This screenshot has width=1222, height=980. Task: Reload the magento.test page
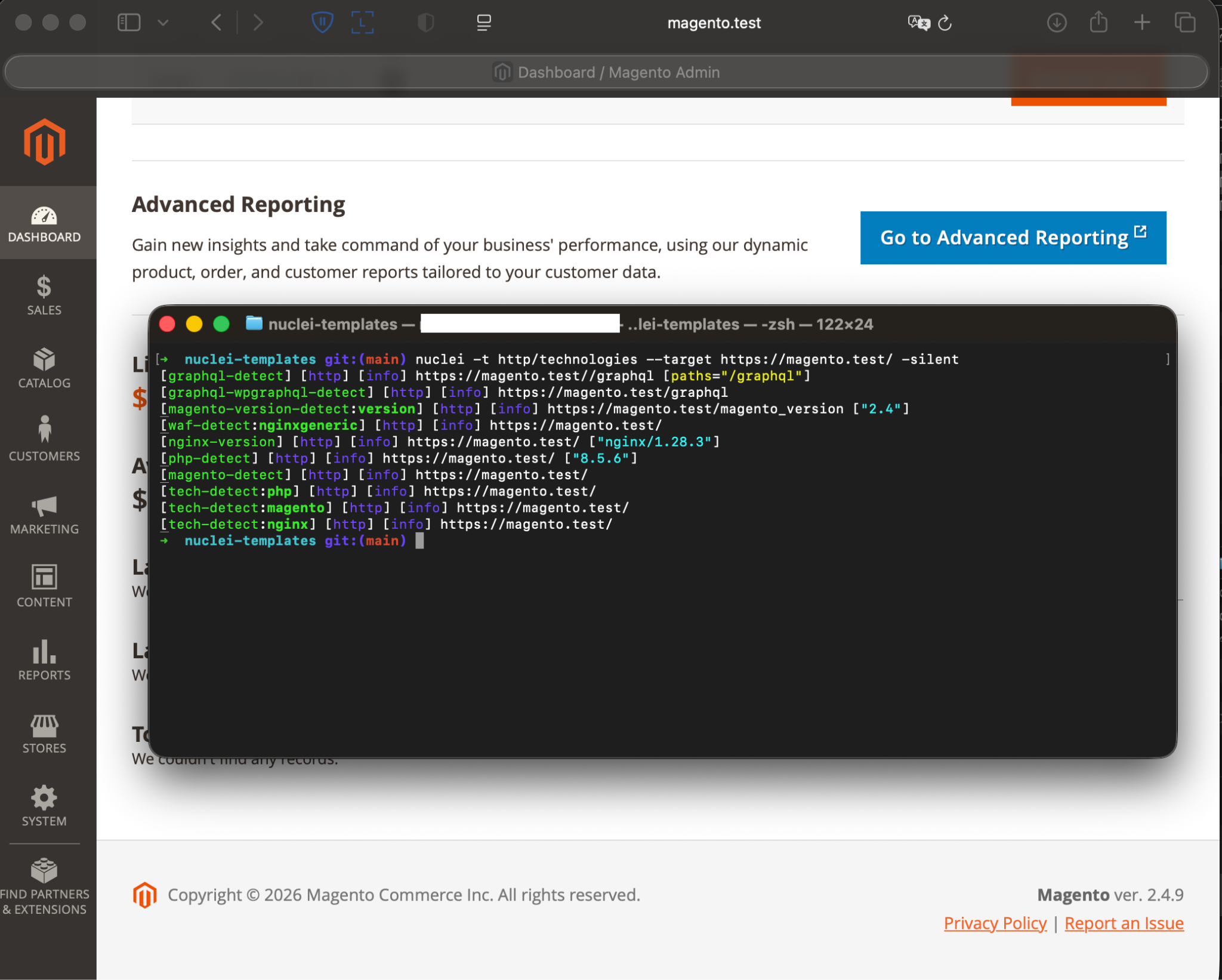pos(945,23)
